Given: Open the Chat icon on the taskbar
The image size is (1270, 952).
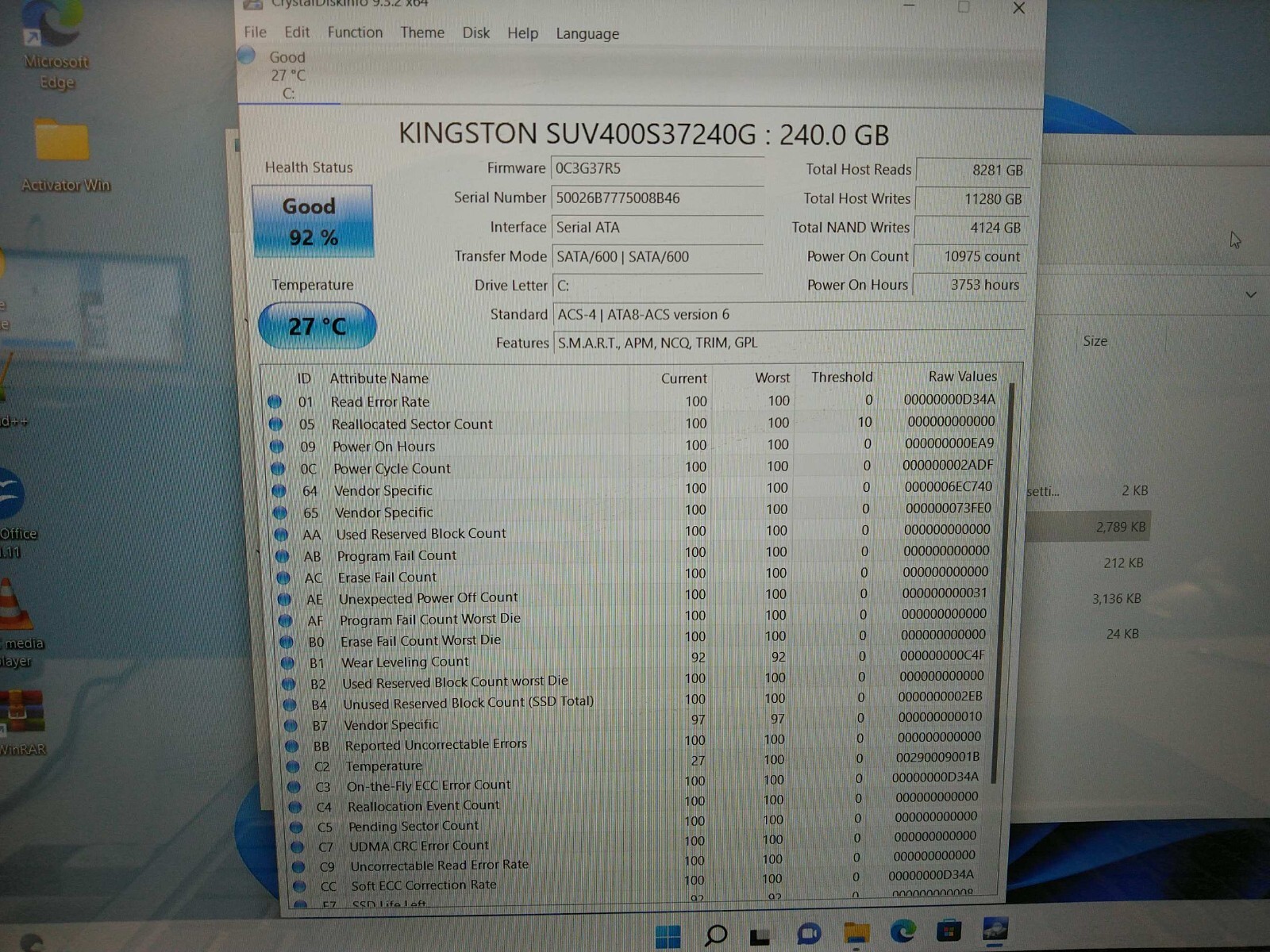Looking at the screenshot, I should tap(808, 935).
